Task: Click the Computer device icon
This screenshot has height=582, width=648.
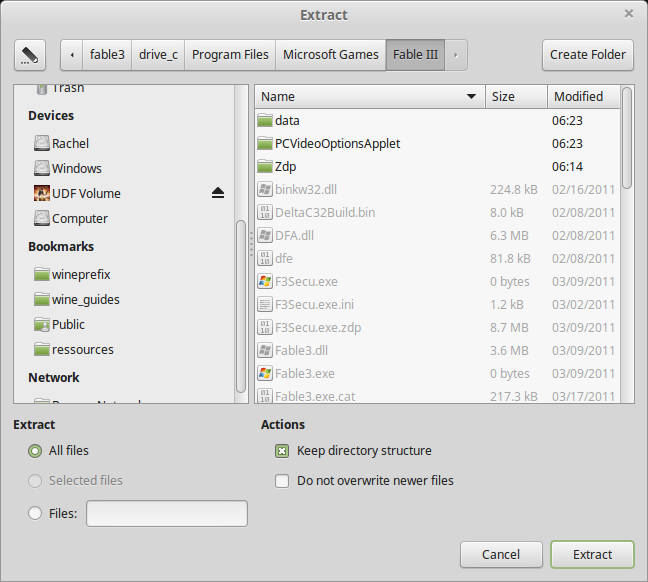Action: pos(41,218)
